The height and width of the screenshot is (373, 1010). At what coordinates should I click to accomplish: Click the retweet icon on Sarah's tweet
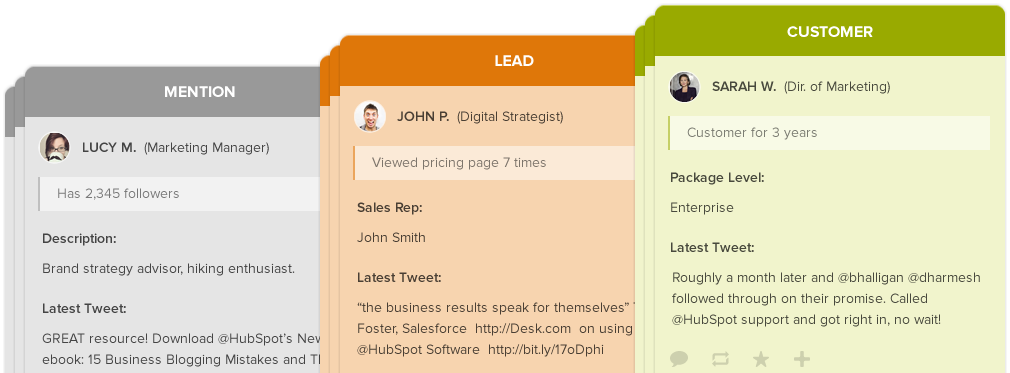pos(720,359)
